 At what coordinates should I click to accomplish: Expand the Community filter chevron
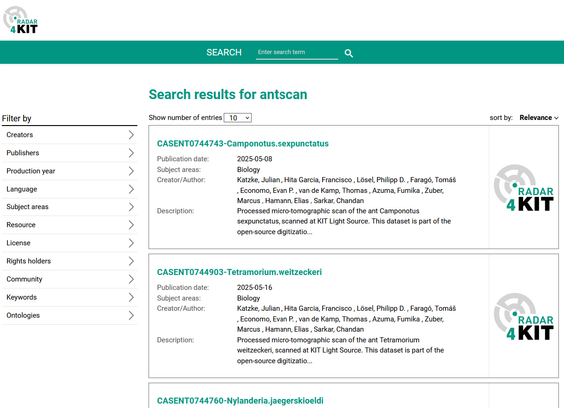[x=131, y=279]
